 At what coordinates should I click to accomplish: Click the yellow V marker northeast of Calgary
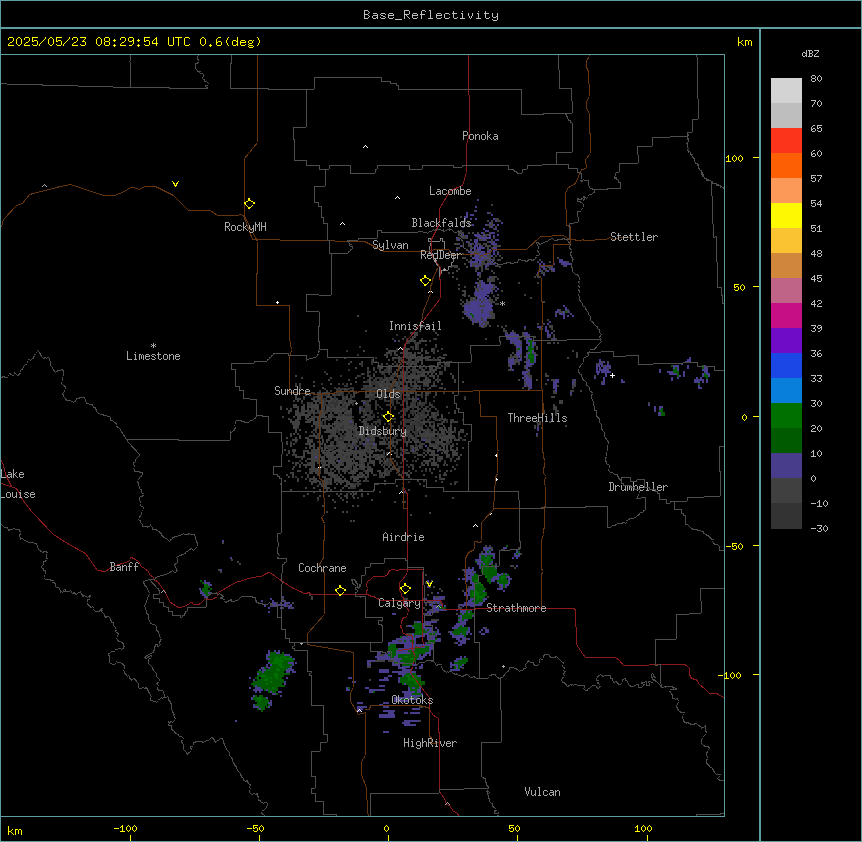(429, 584)
